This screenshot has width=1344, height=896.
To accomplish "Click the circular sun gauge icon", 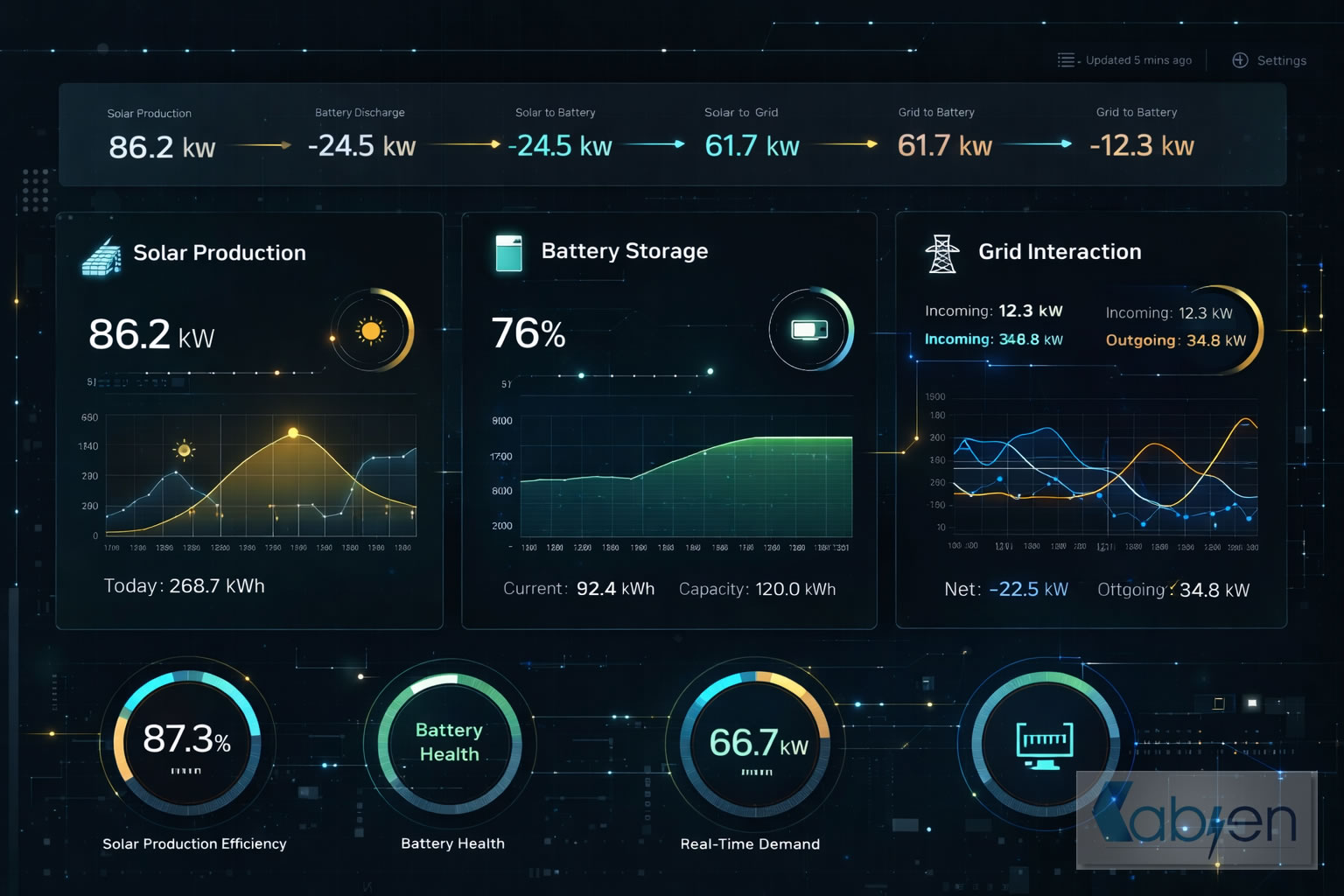I will [x=371, y=331].
